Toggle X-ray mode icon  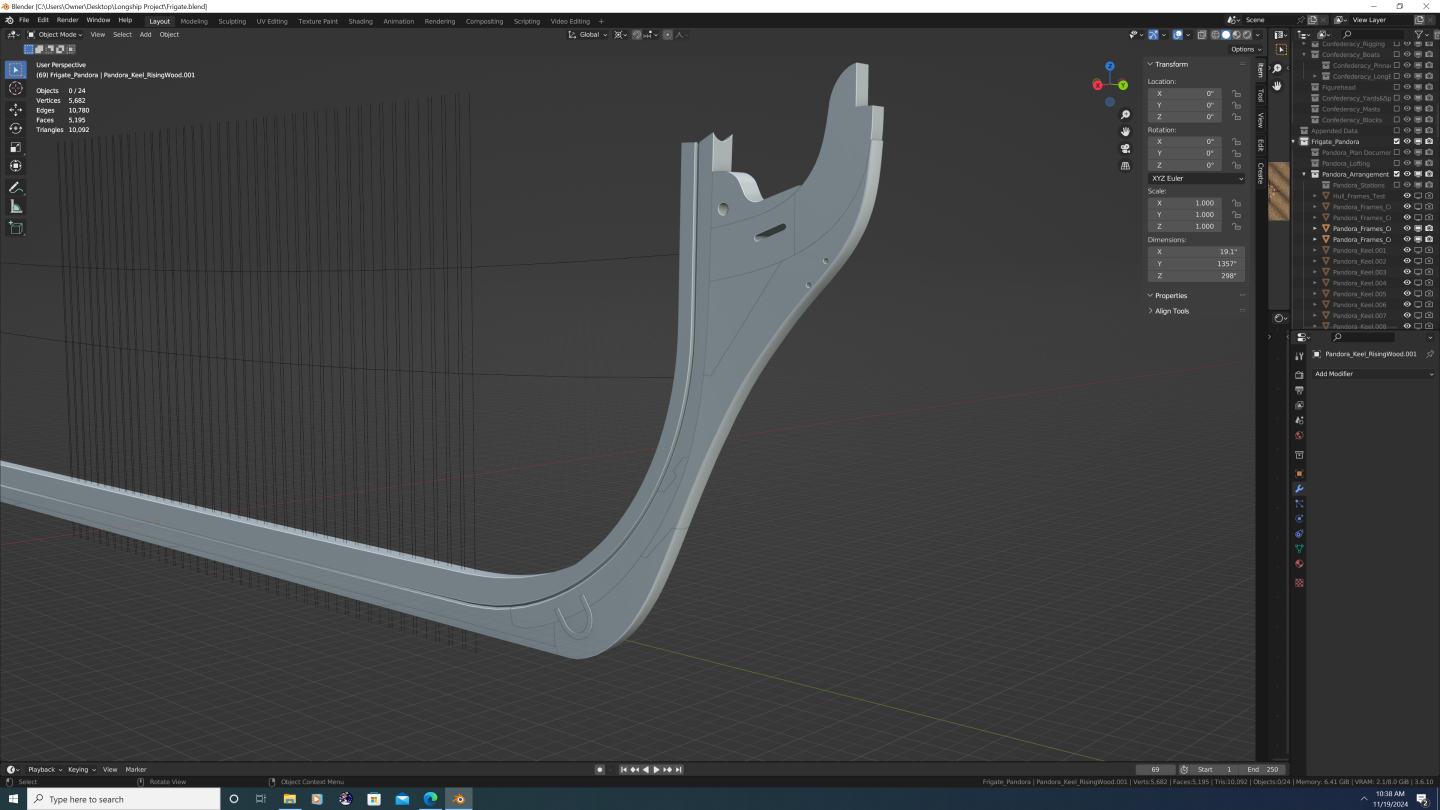(1200, 34)
